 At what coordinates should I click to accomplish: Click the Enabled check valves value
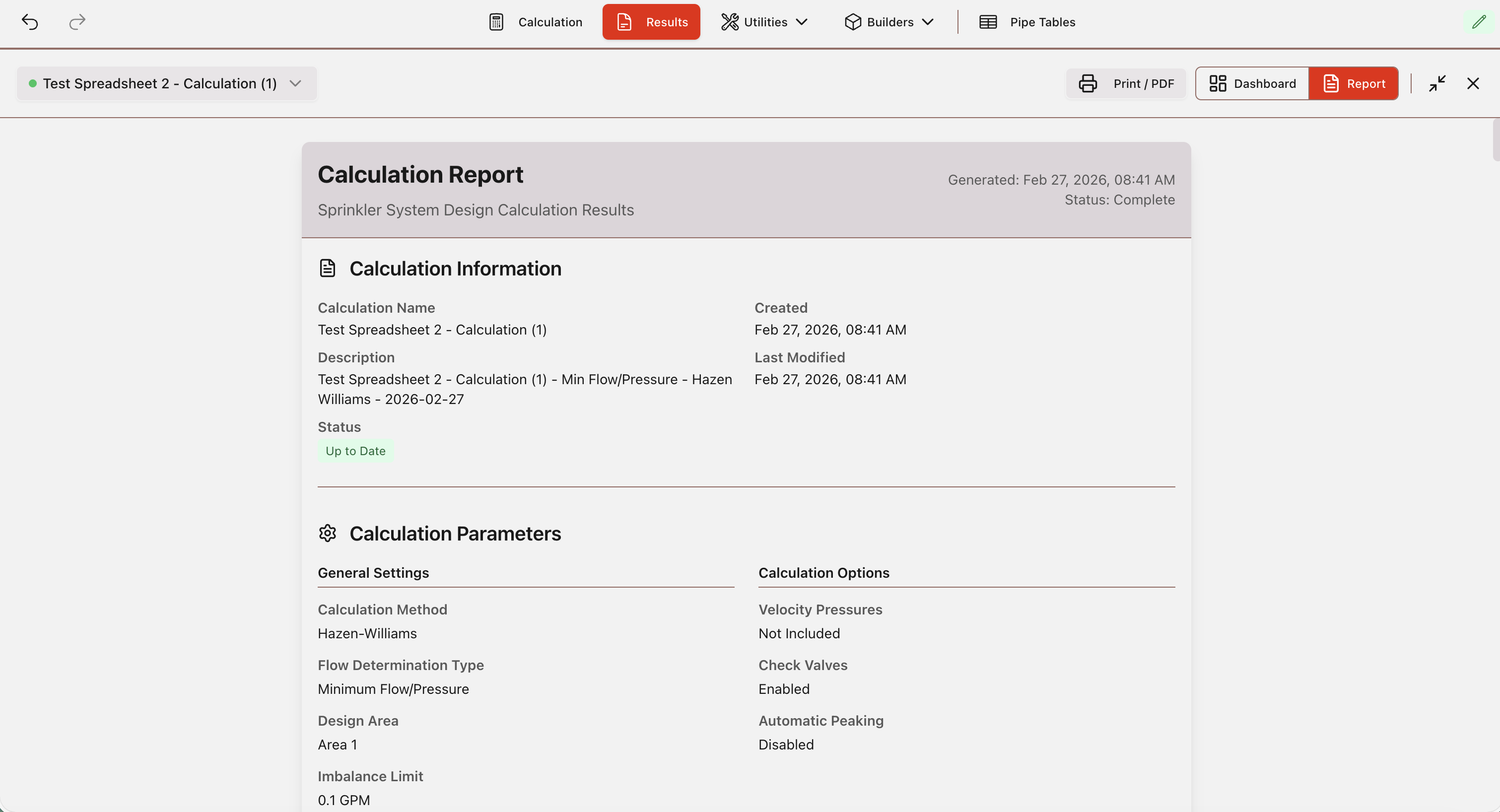coord(784,689)
